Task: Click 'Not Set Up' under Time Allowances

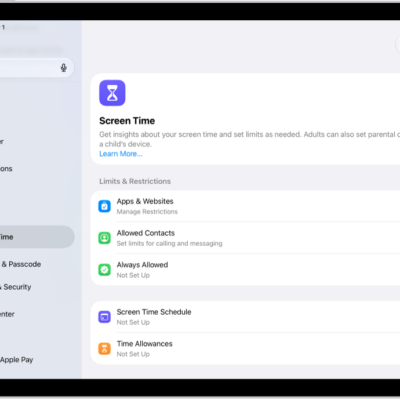Action: (x=133, y=354)
